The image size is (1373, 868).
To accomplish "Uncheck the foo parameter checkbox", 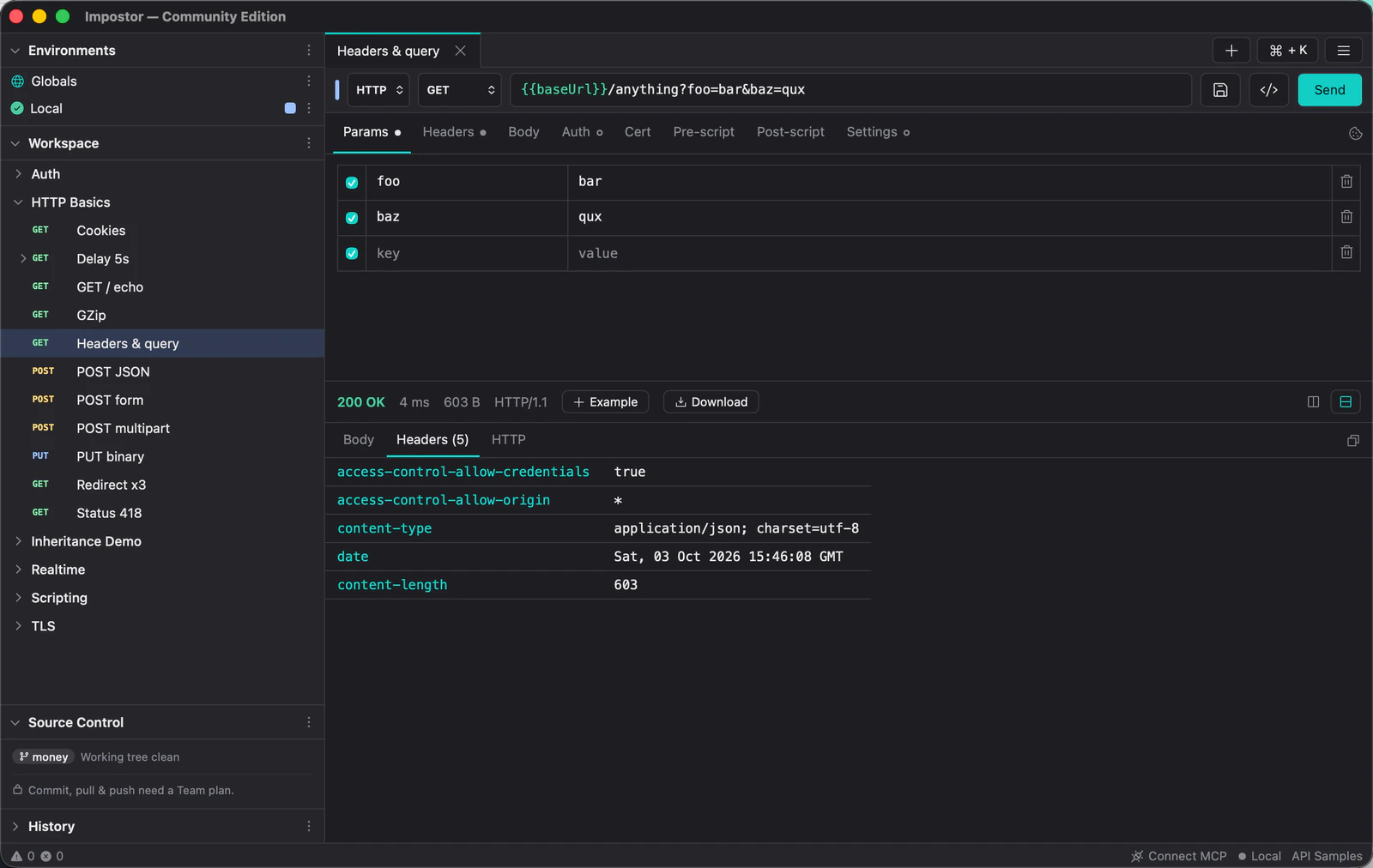I will point(352,183).
